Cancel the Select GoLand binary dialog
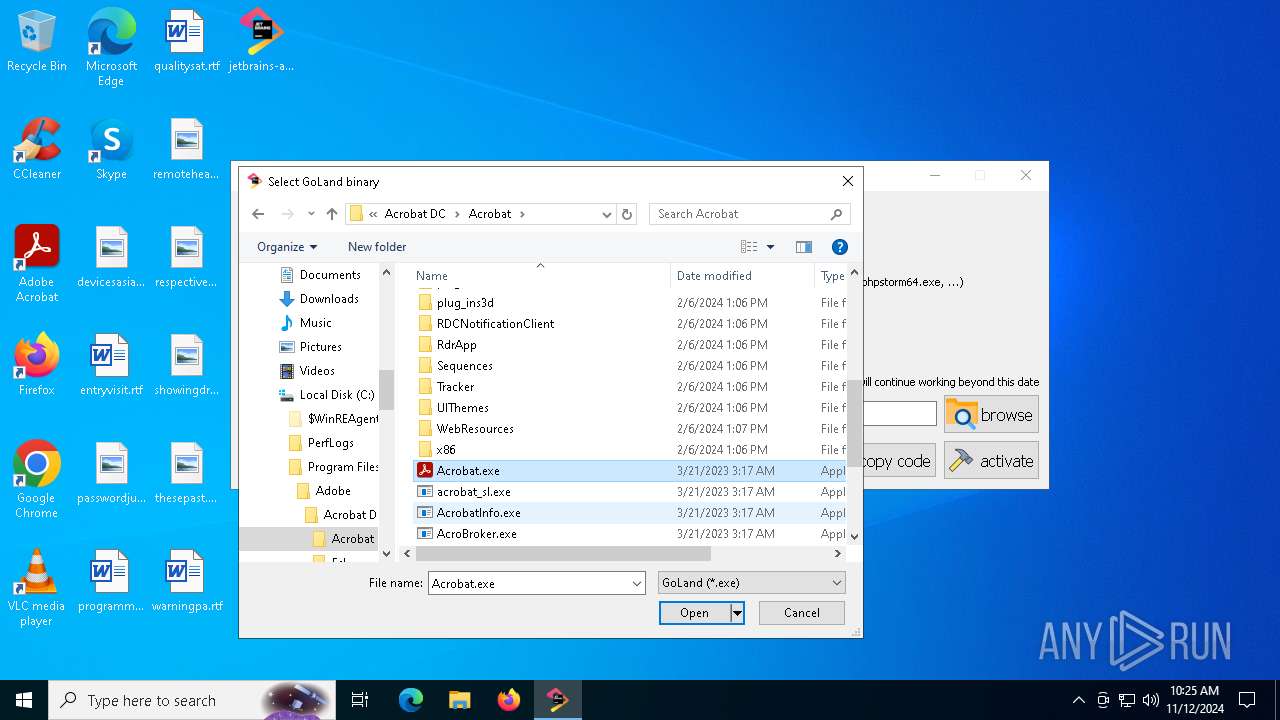Viewport: 1280px width, 720px height. (802, 613)
